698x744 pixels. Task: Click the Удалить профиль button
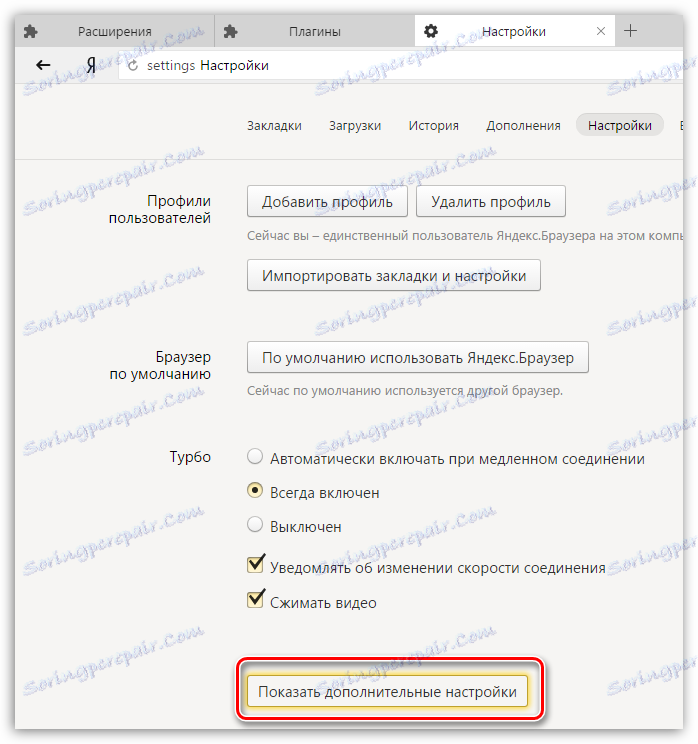[491, 202]
